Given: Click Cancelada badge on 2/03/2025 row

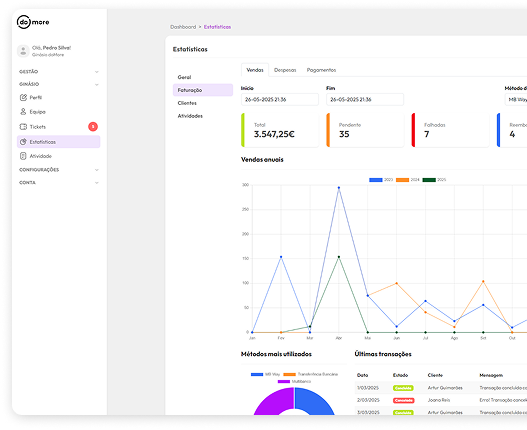Looking at the screenshot, I should pyautogui.click(x=404, y=400).
